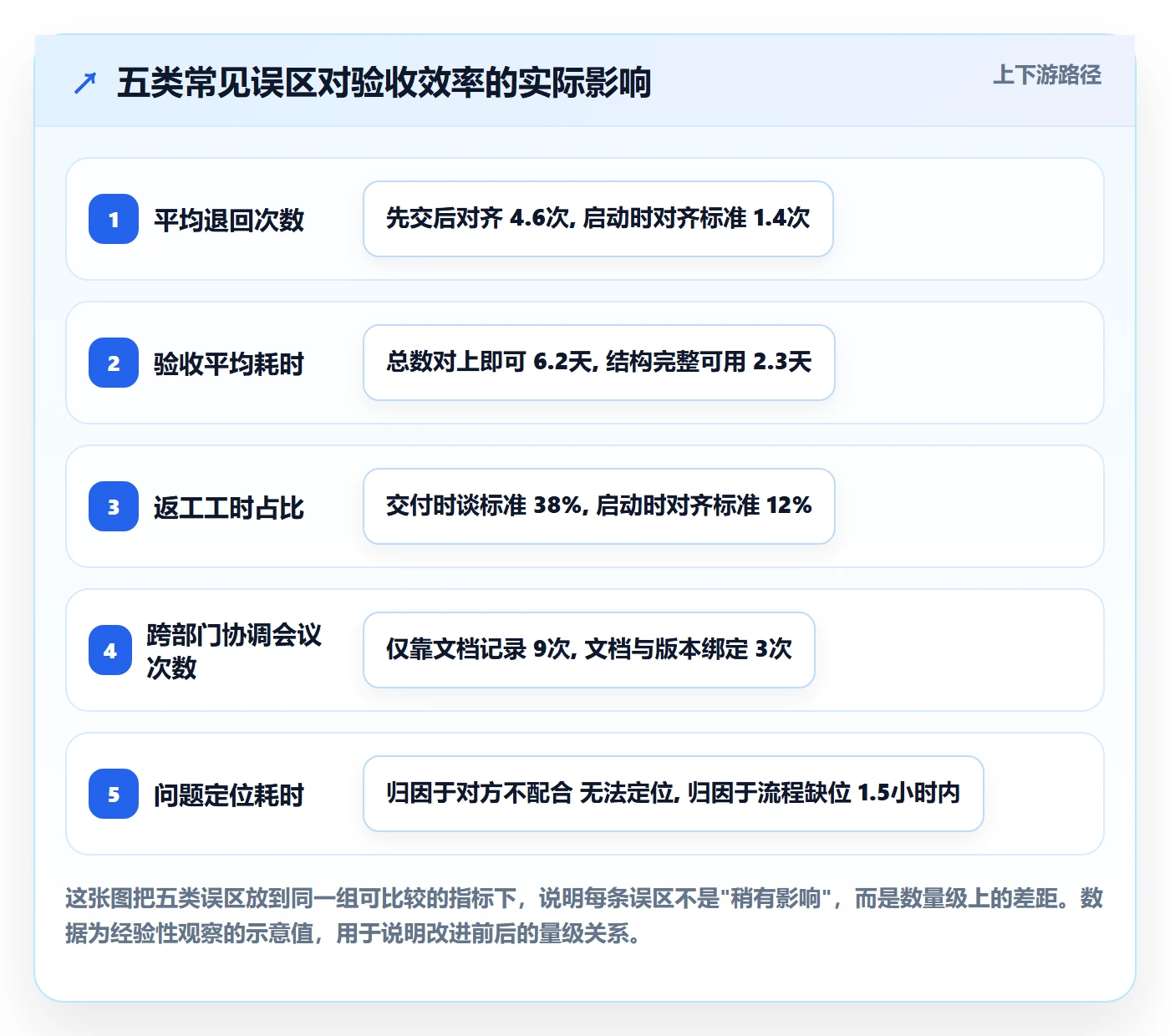Image resolution: width=1170 pixels, height=1036 pixels.
Task: Select the 跨部门协调会议次数 label
Action: (234, 651)
